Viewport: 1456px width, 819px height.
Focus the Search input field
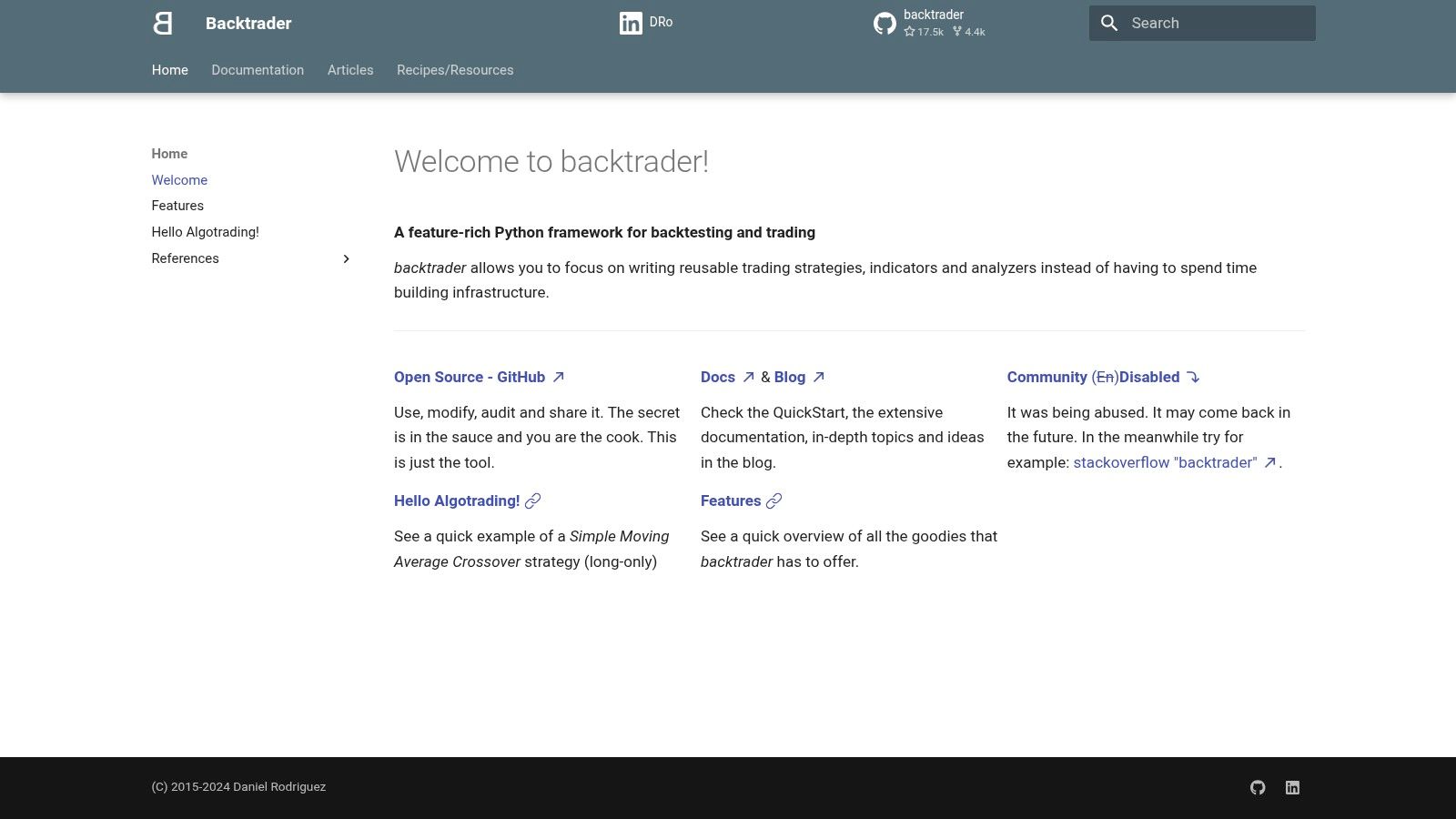[1202, 23]
